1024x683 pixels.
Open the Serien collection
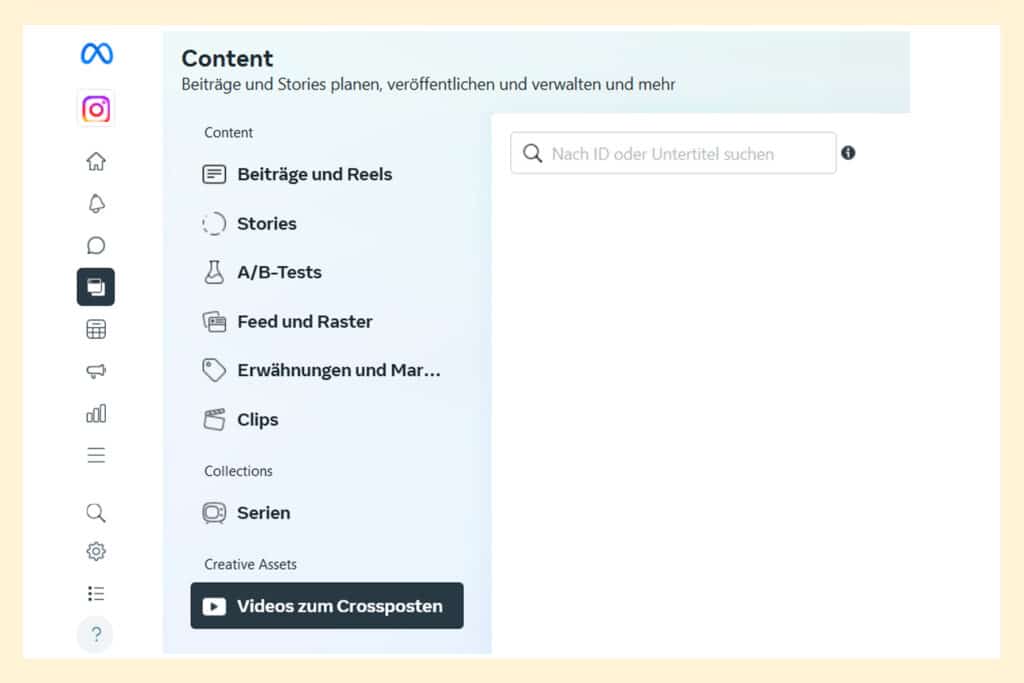pyautogui.click(x=264, y=512)
